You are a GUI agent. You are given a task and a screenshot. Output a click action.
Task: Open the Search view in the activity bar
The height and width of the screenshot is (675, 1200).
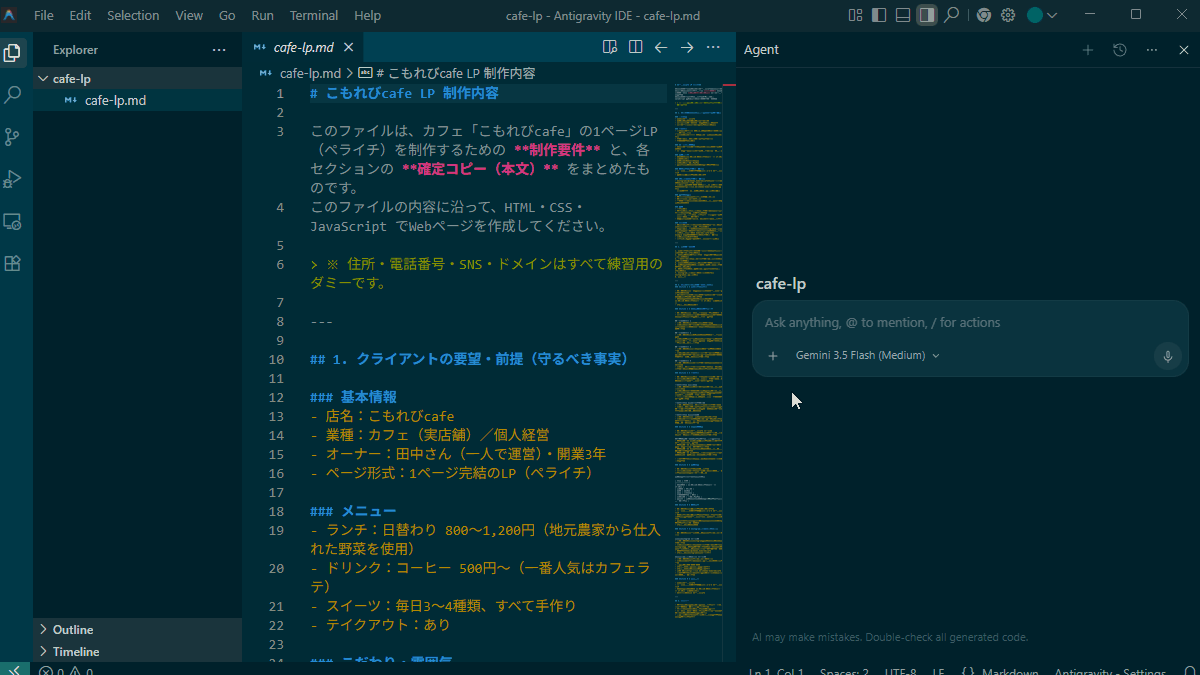tap(13, 95)
